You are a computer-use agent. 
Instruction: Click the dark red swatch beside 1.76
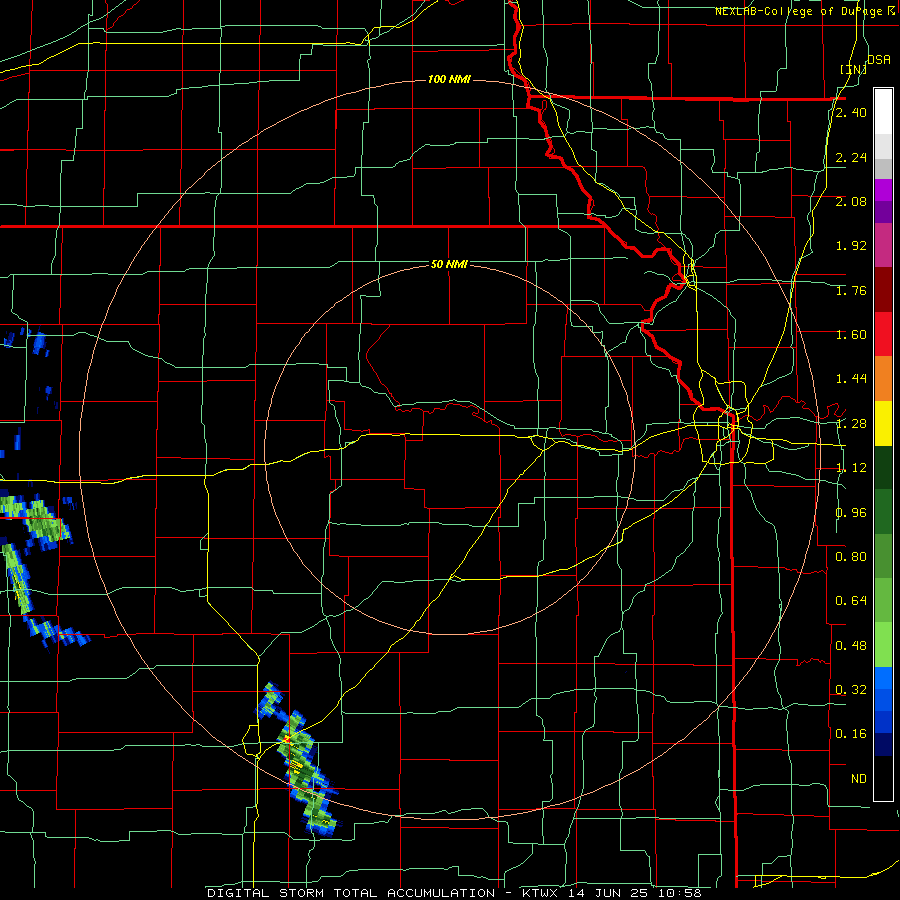883,290
